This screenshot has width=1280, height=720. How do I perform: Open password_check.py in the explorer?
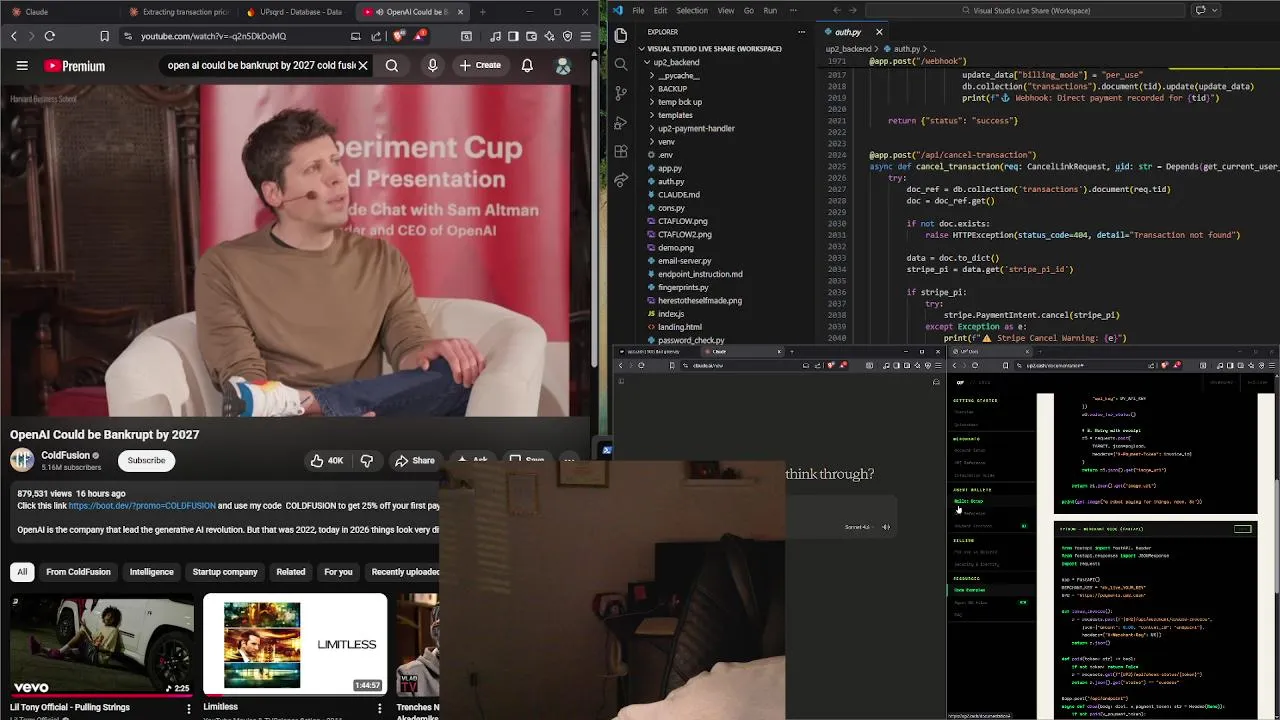pos(691,340)
